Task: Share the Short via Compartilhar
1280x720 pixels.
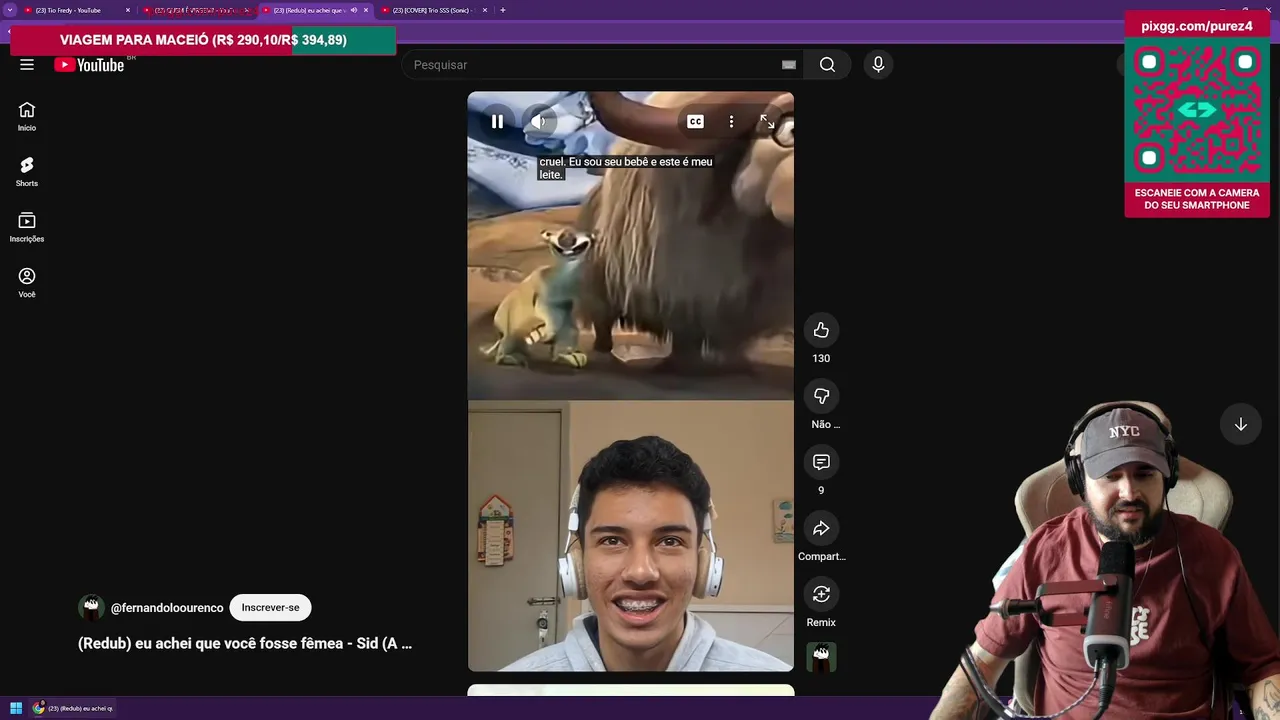Action: click(x=821, y=528)
